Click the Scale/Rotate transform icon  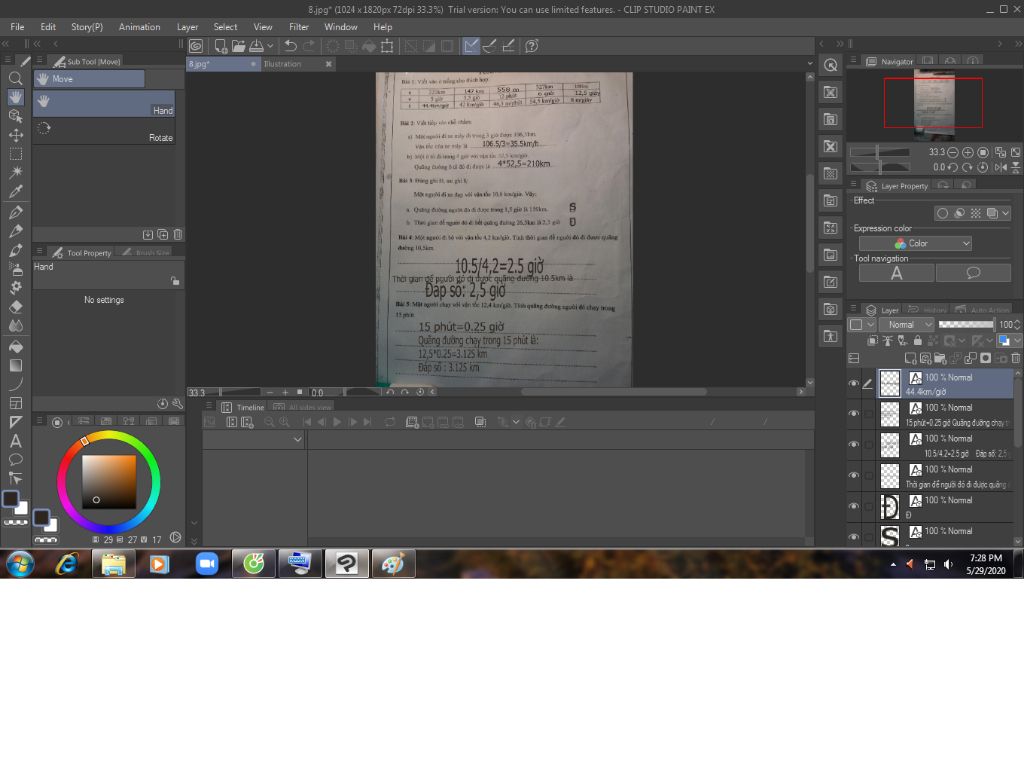(x=387, y=46)
